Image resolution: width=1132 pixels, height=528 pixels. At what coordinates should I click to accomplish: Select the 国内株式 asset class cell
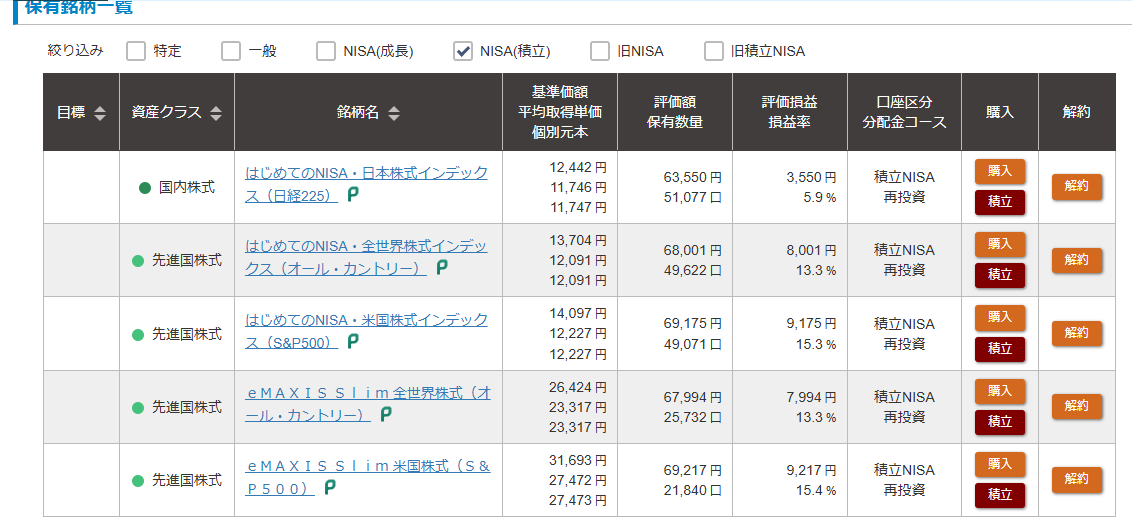coord(178,188)
